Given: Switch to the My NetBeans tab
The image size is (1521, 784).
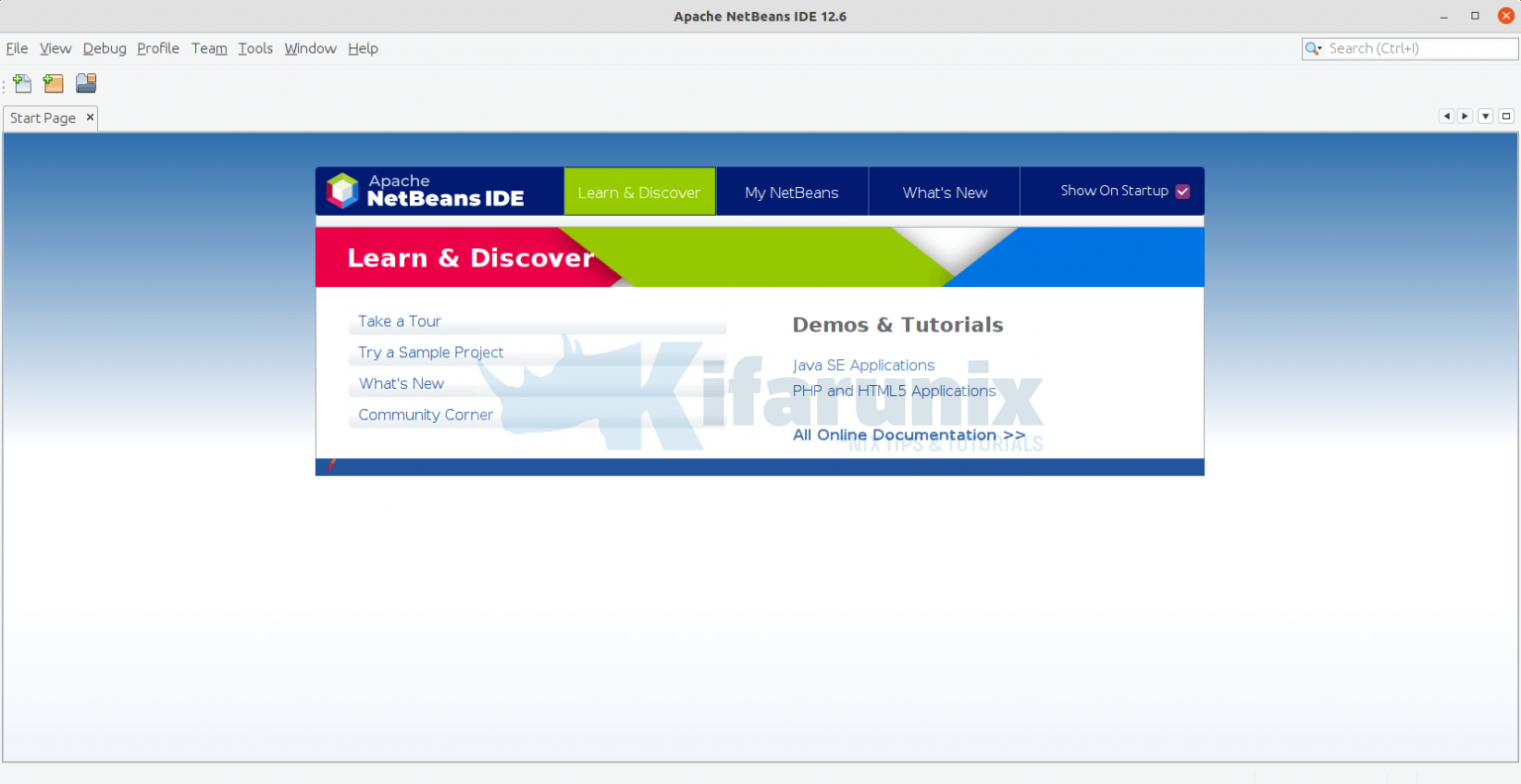Looking at the screenshot, I should 791,193.
